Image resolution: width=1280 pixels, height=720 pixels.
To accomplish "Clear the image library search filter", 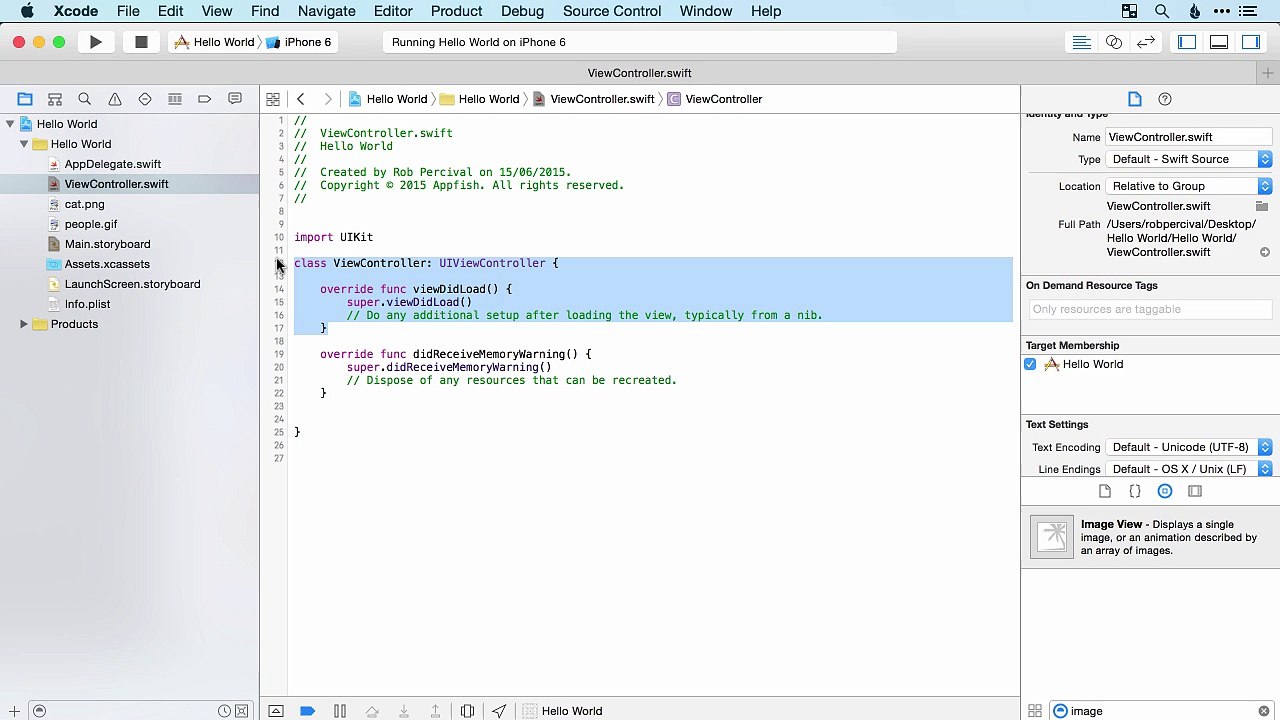I will tap(1264, 711).
